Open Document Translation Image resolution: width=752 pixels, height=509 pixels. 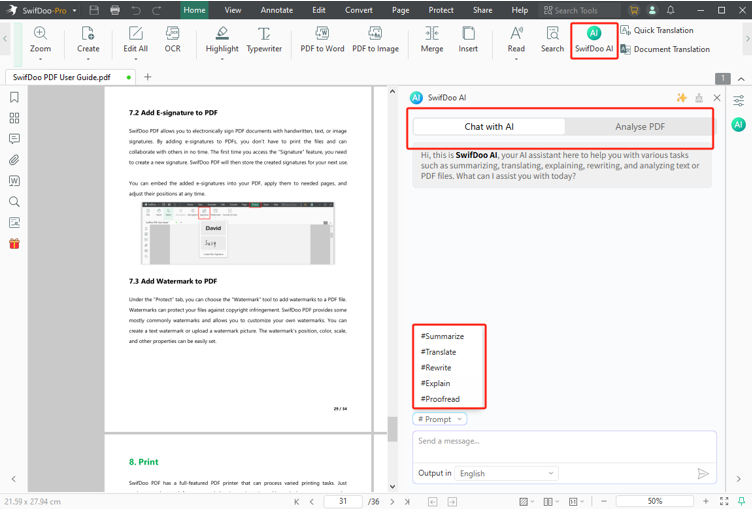[x=665, y=49]
